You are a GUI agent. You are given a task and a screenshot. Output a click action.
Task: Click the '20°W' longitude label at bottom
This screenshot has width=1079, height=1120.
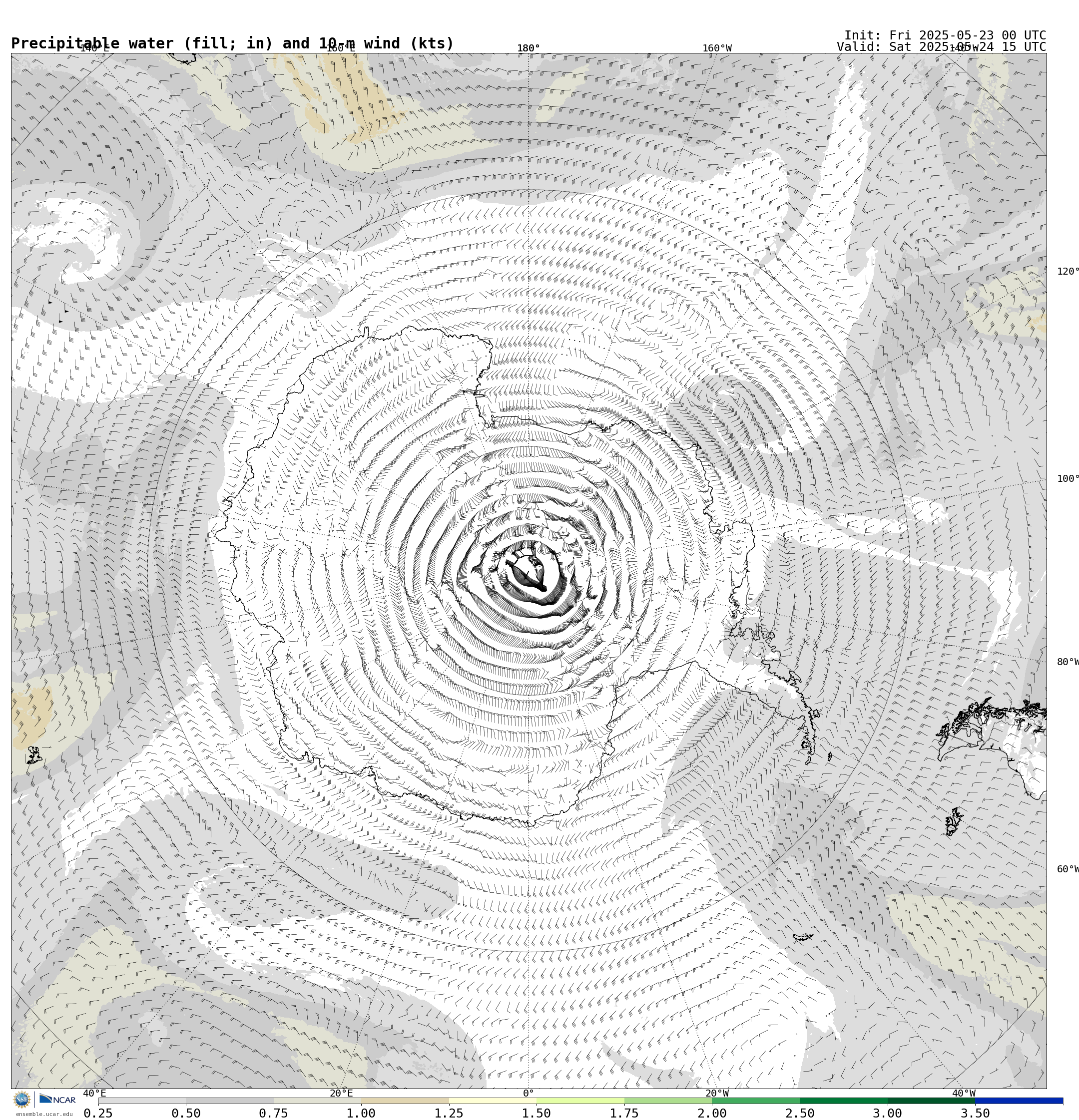pos(717,1093)
